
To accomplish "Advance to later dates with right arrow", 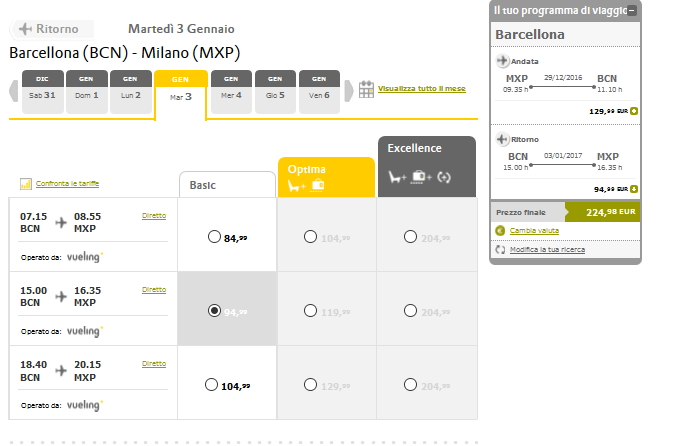I will pos(349,90).
